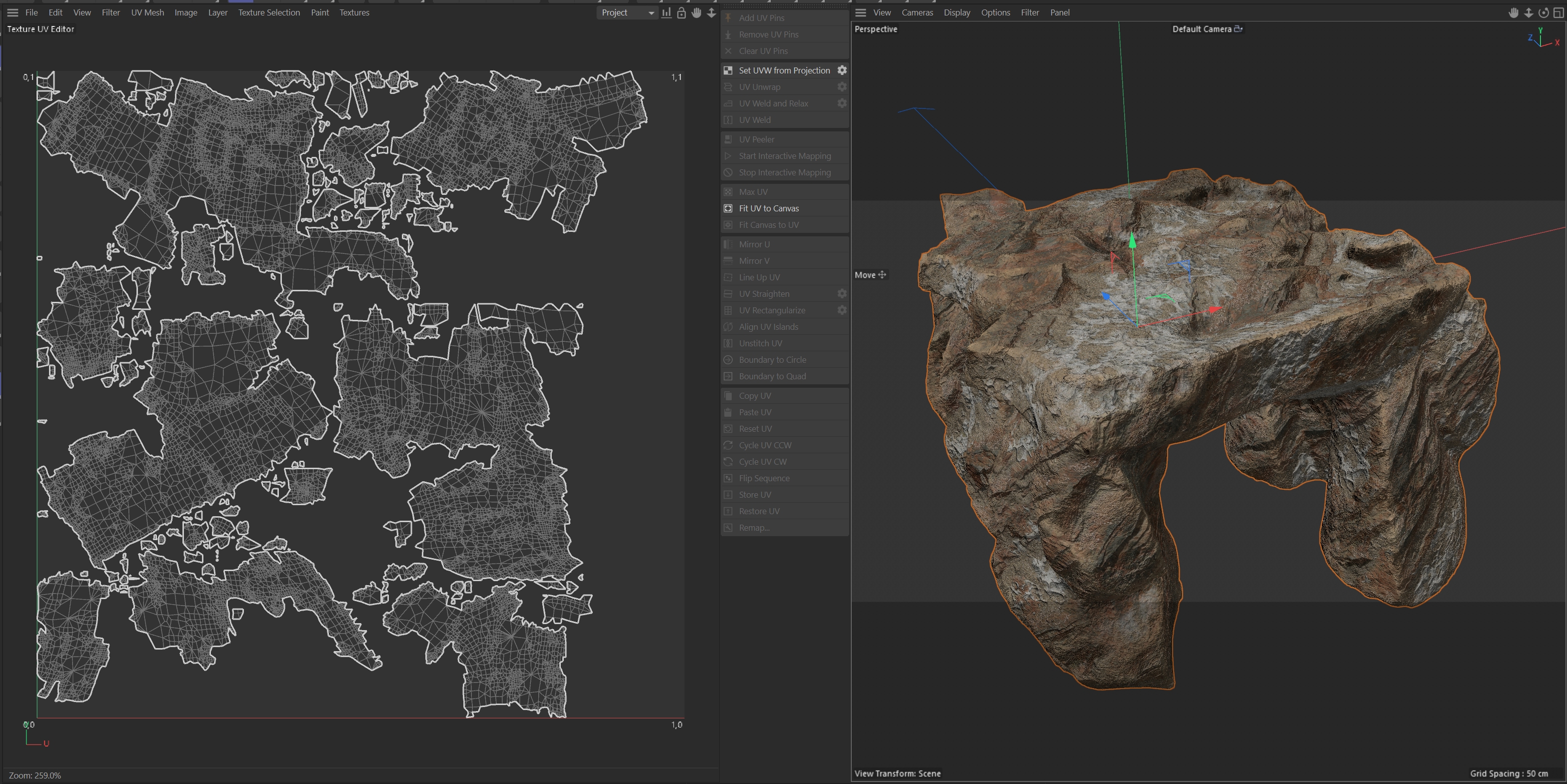The image size is (1567, 784).
Task: Open the UV Mesh menu
Action: click(x=147, y=13)
